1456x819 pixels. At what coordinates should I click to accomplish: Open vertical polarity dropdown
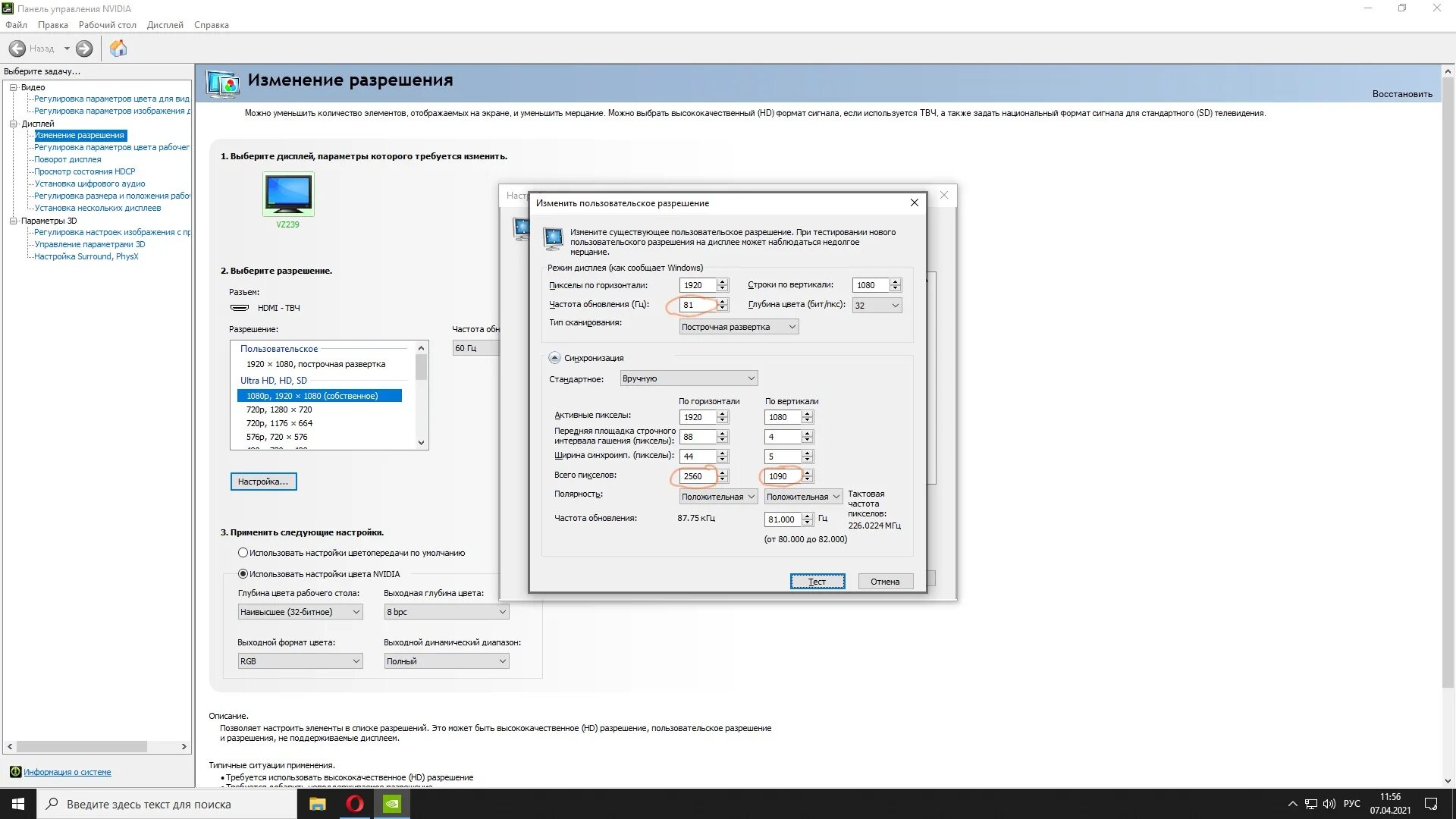point(803,497)
